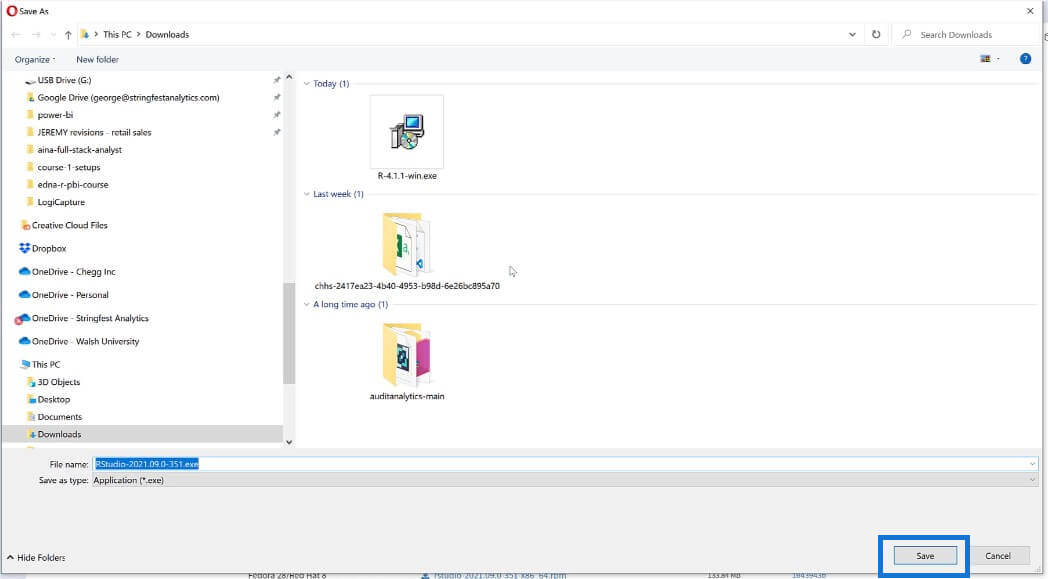Select power-bi folder in sidebar
1048x579 pixels.
click(55, 115)
